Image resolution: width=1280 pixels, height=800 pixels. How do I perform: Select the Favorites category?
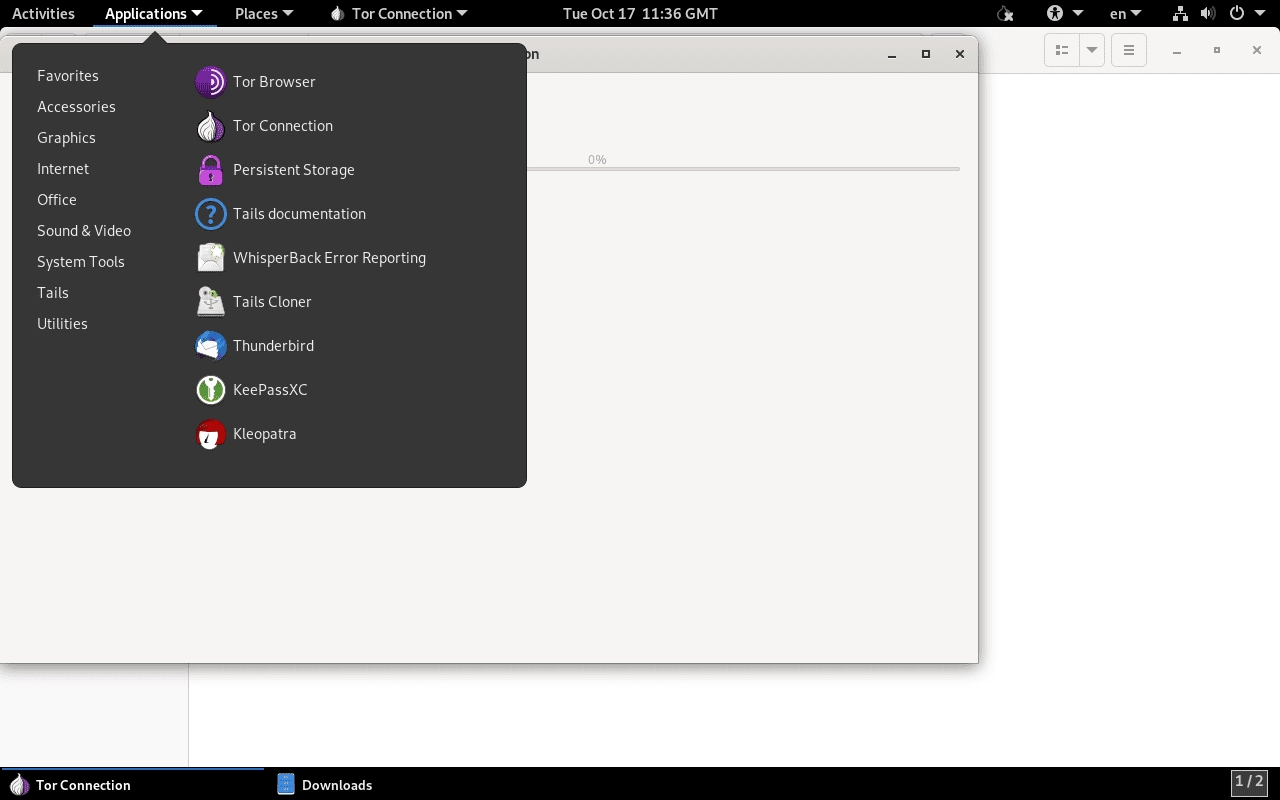coord(68,76)
